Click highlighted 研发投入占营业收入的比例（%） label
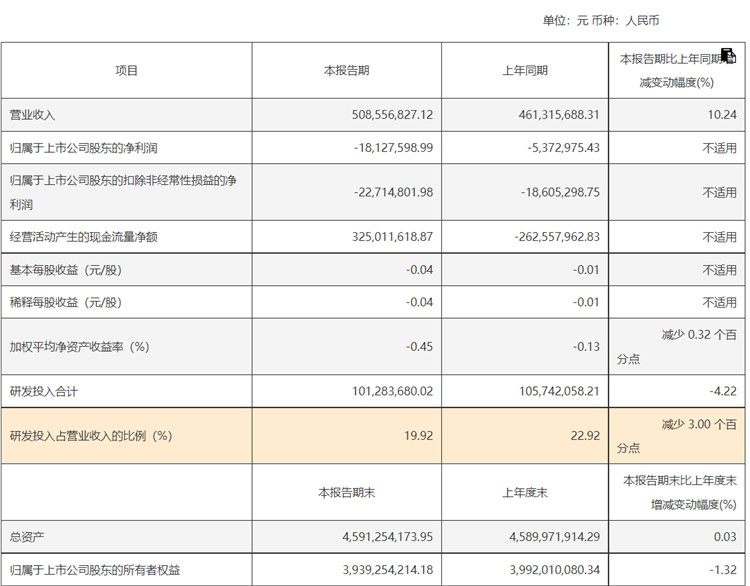The image size is (750, 586). [91, 436]
